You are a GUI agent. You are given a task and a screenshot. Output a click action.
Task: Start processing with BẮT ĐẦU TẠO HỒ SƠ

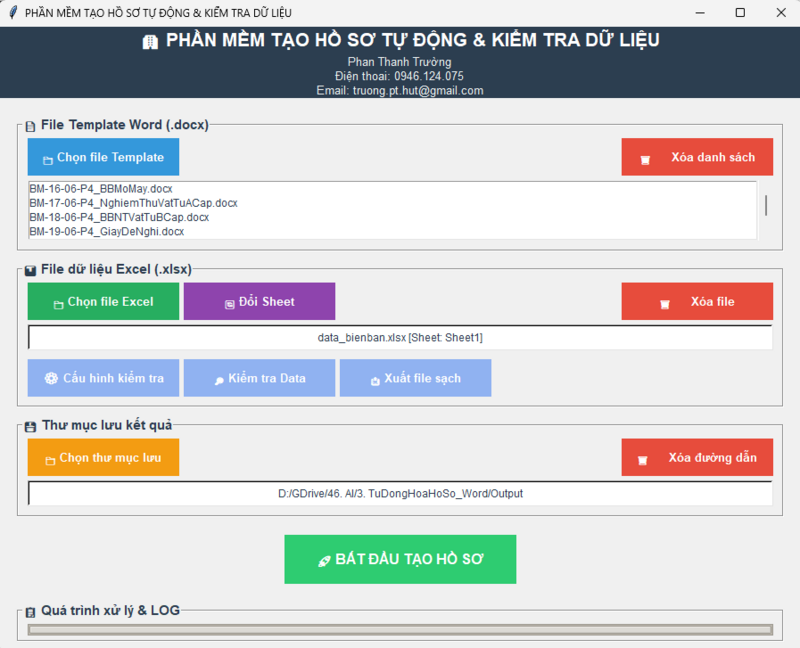[x=400, y=558]
